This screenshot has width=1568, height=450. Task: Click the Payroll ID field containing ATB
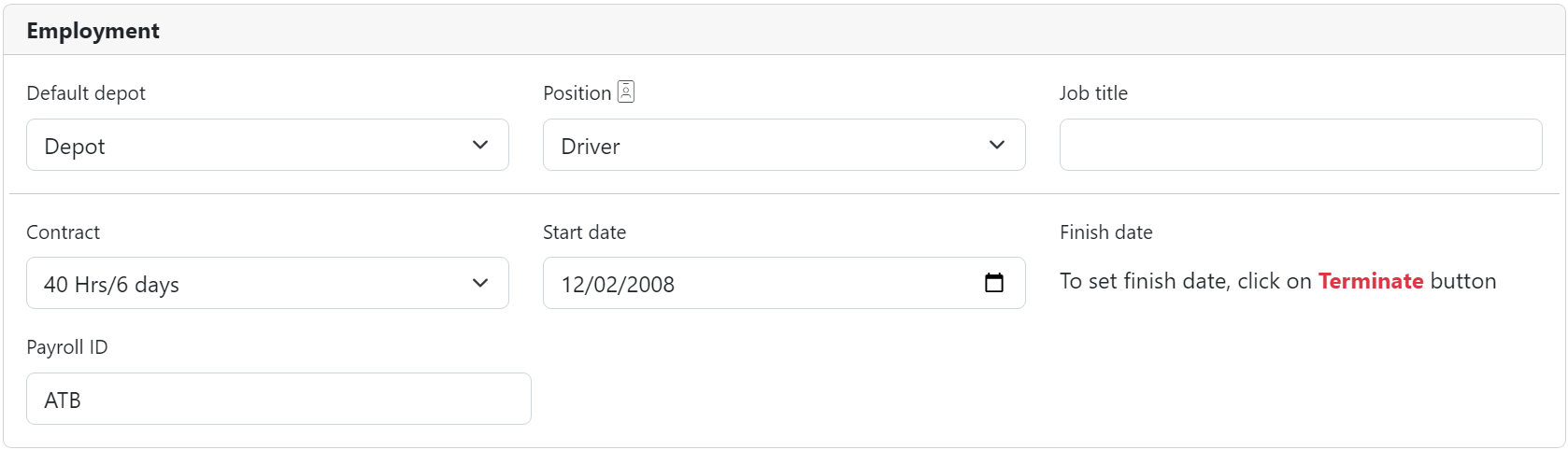[x=278, y=400]
